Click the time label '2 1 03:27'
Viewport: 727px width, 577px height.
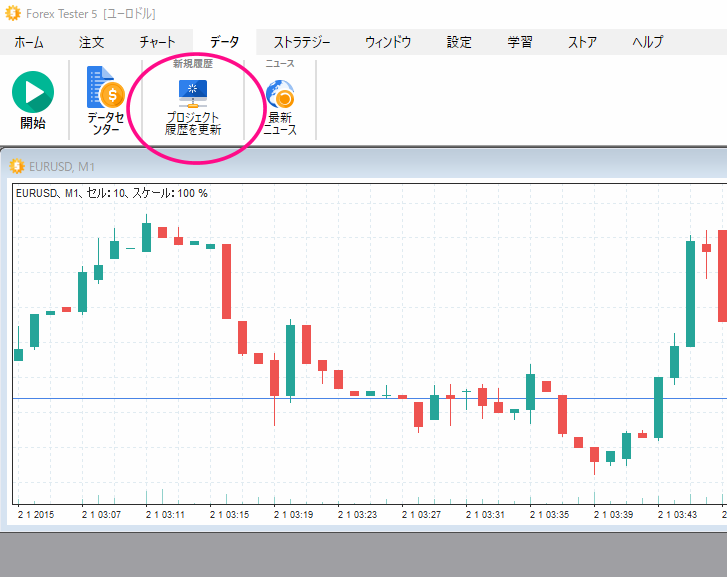coord(421,514)
